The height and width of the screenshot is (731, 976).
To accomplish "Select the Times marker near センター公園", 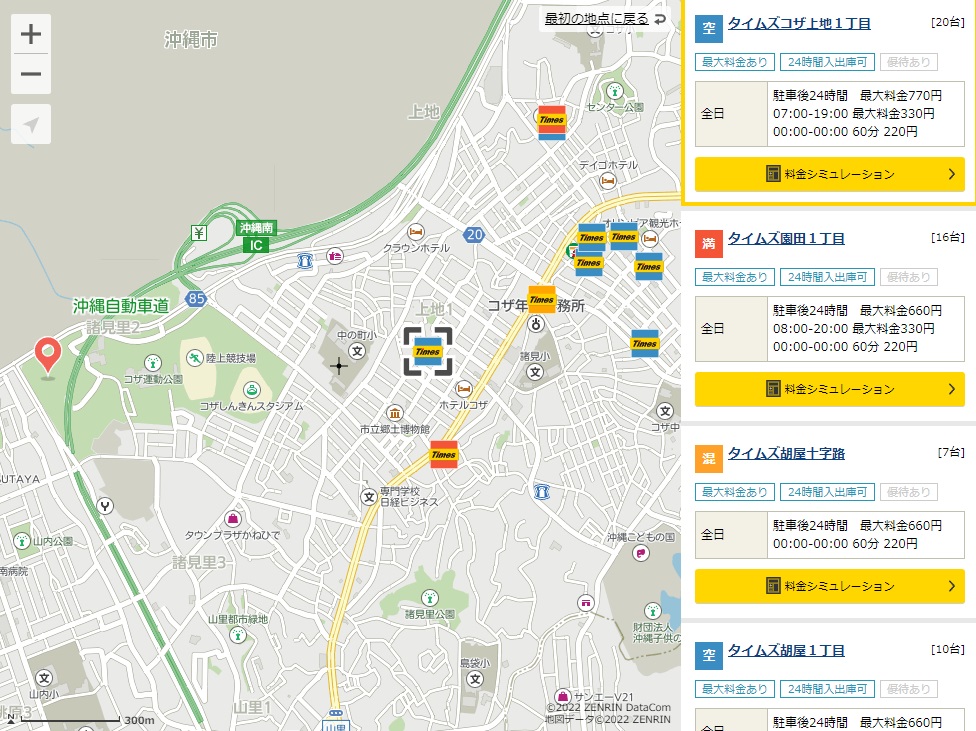I will click(x=551, y=122).
